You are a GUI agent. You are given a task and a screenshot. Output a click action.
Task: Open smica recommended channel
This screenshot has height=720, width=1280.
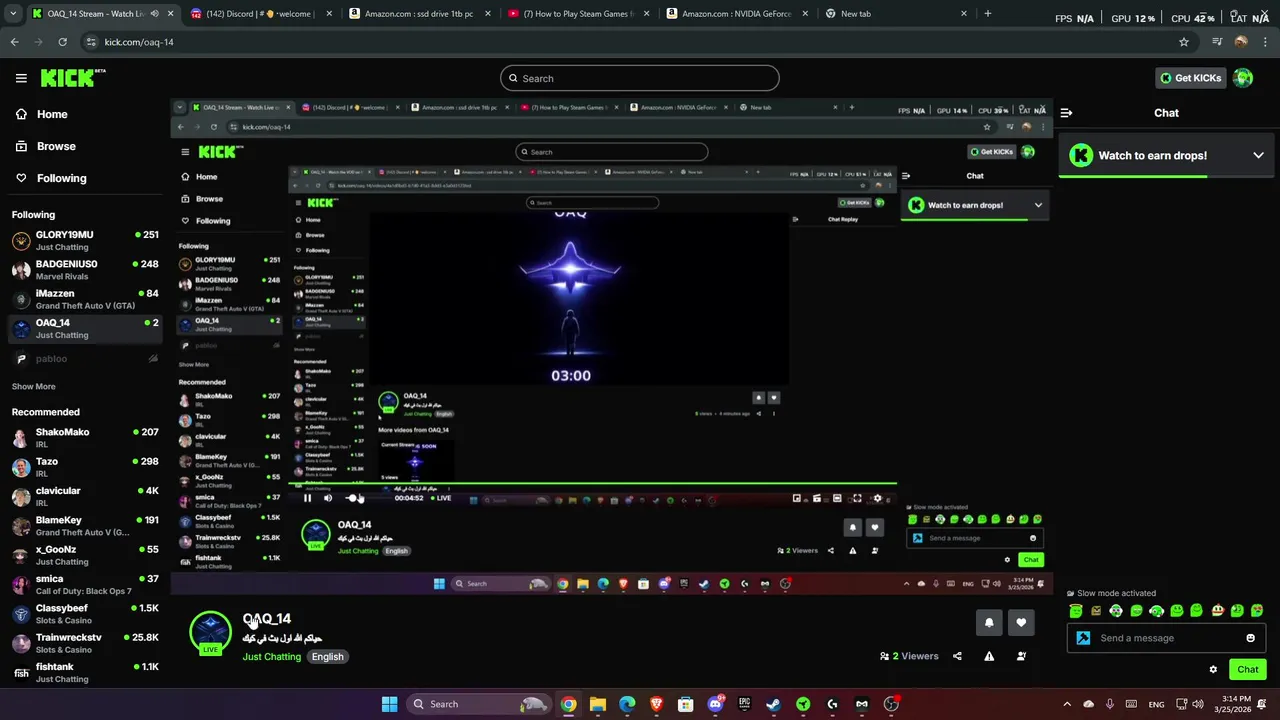point(85,584)
